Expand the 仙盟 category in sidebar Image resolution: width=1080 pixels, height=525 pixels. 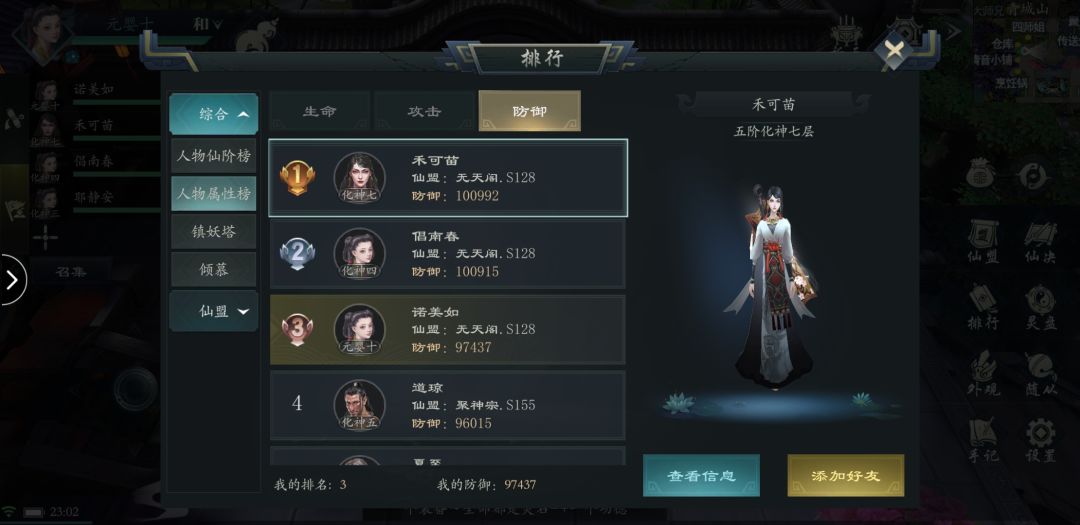click(x=214, y=311)
